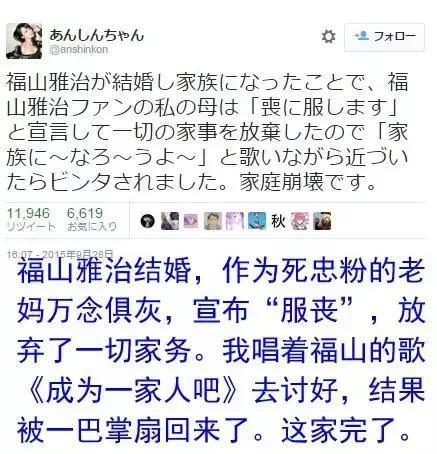Click the blue Chinese translation caption

point(221,349)
